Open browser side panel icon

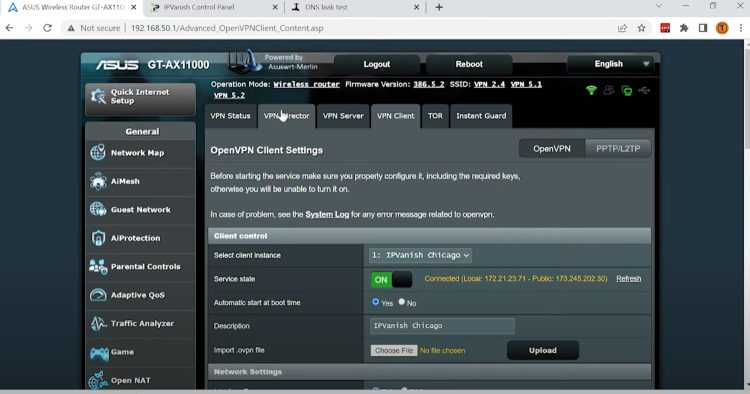point(703,28)
